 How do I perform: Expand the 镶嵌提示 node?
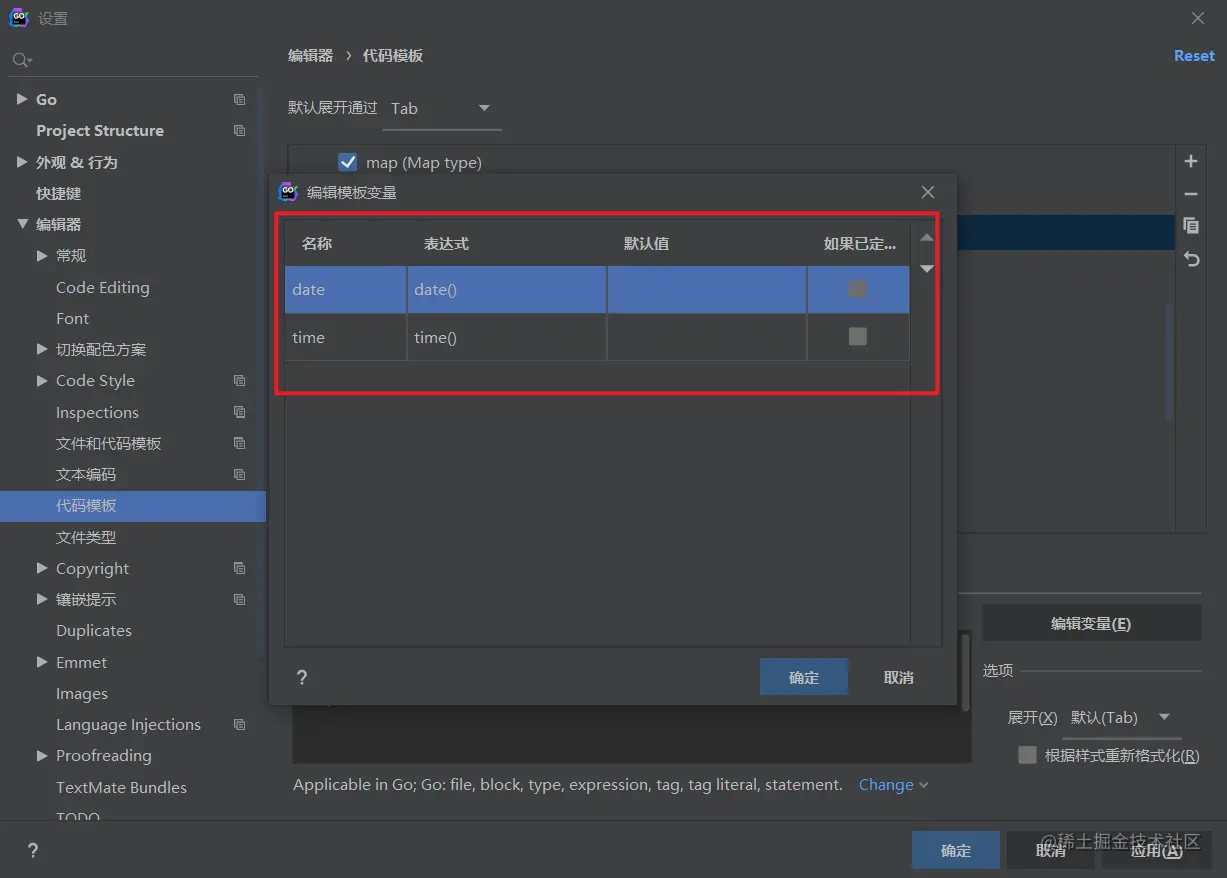(42, 599)
